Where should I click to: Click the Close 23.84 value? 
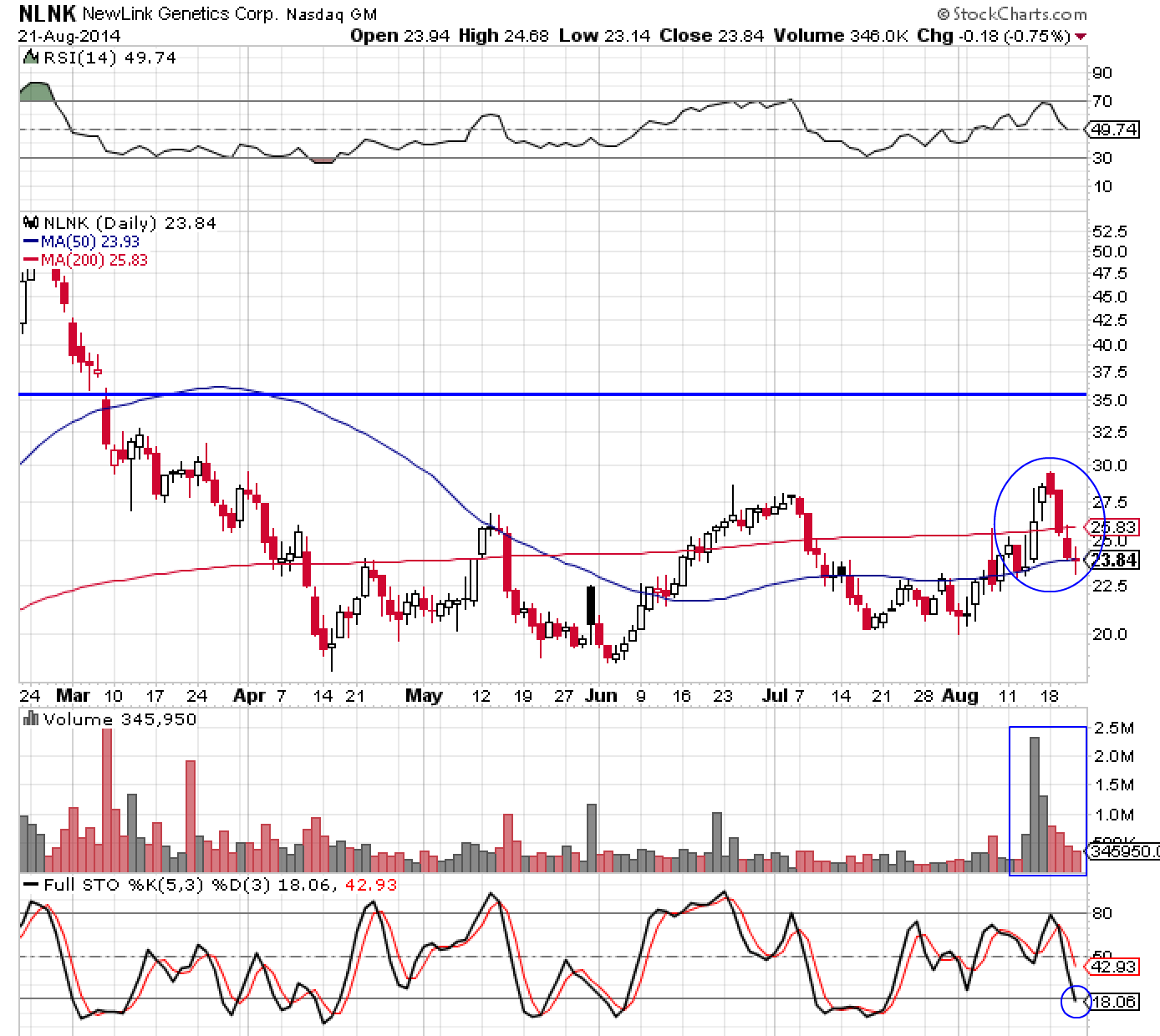point(712,36)
